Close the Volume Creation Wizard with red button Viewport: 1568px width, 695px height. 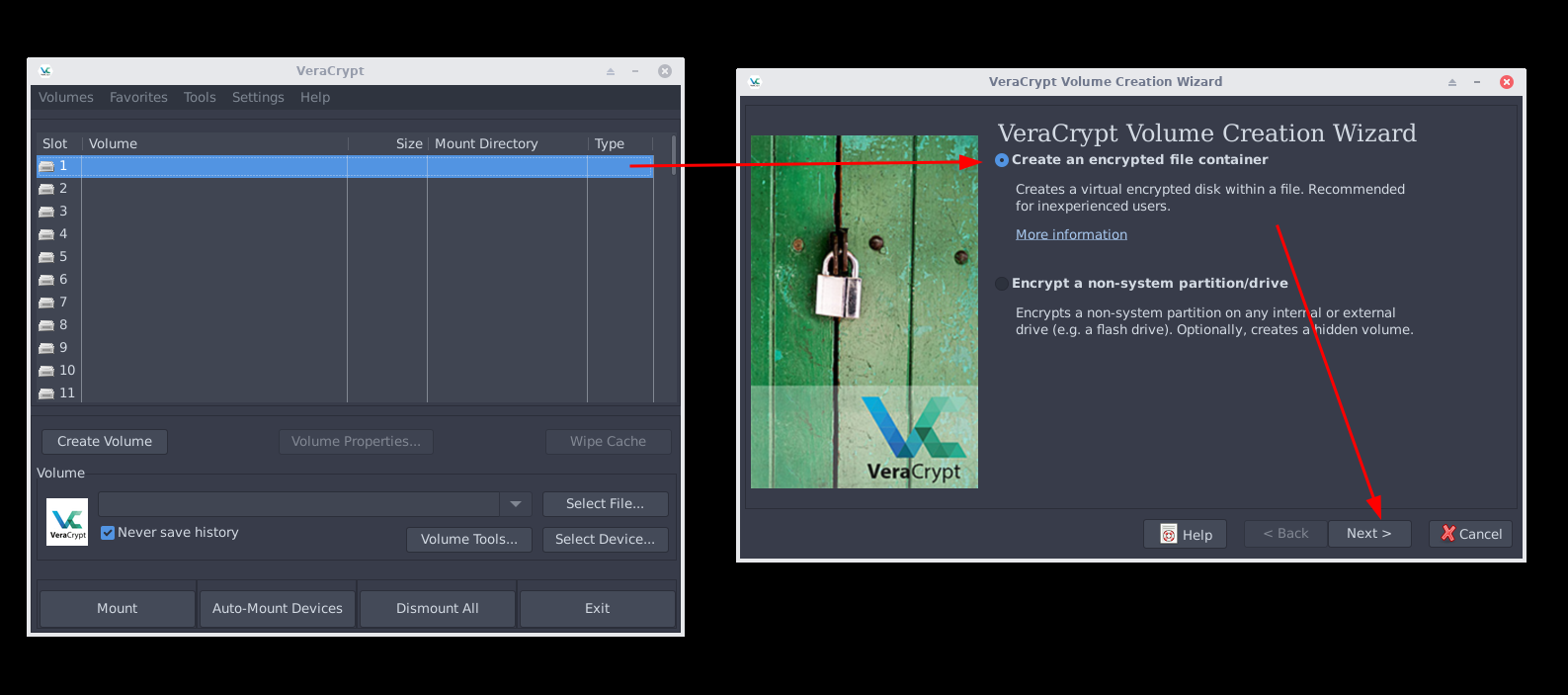point(1507,82)
